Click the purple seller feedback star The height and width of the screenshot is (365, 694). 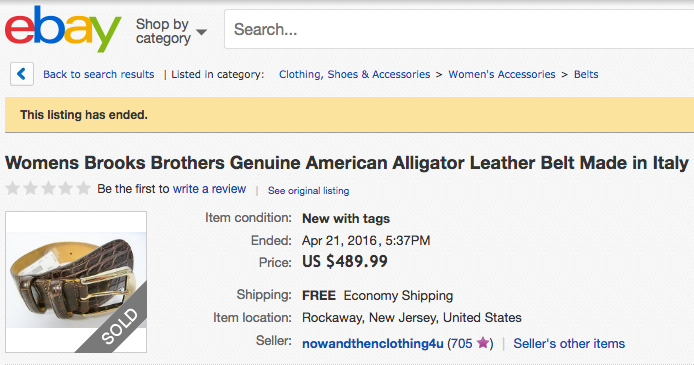click(x=483, y=342)
